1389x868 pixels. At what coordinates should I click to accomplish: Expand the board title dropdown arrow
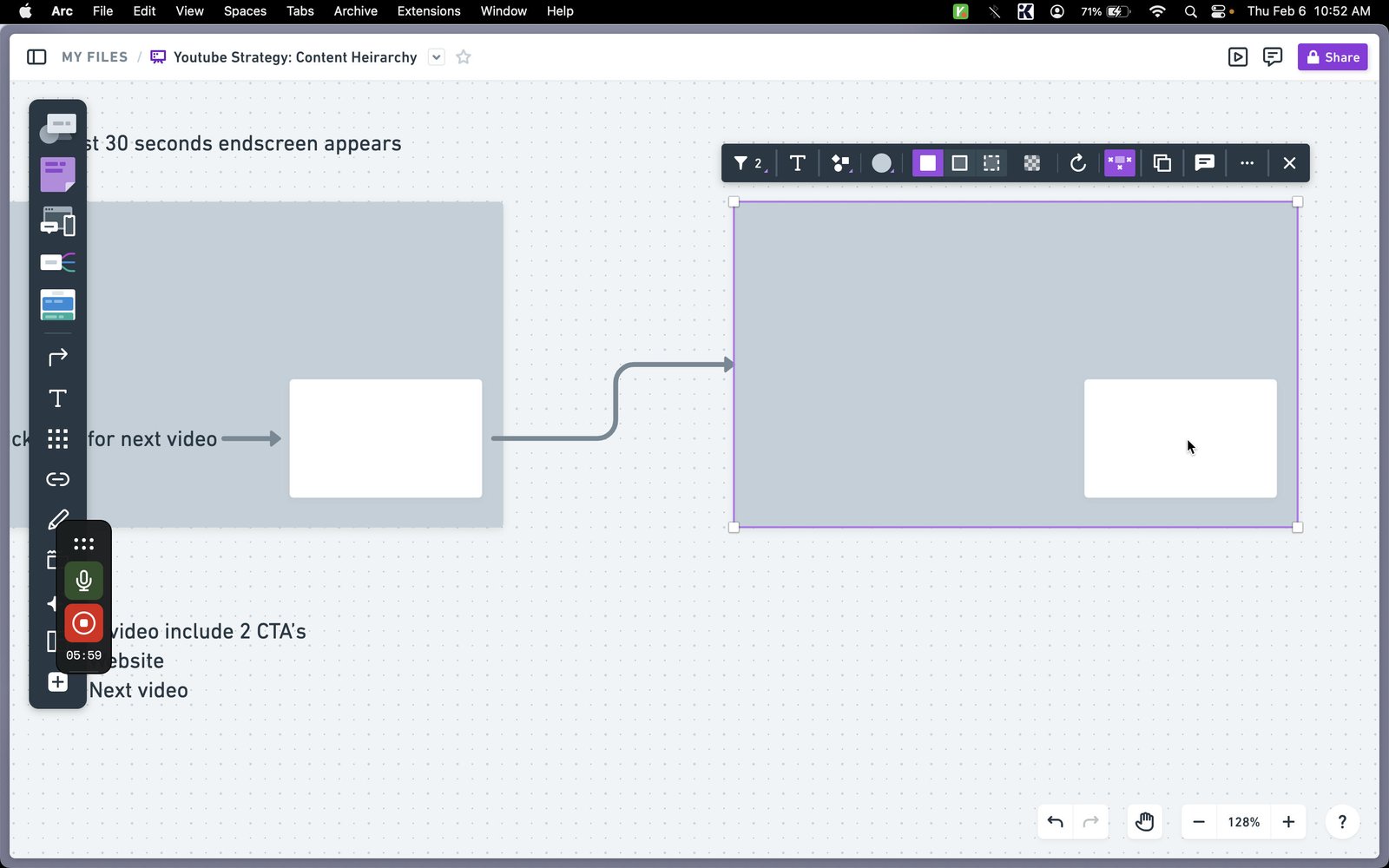[x=437, y=57]
